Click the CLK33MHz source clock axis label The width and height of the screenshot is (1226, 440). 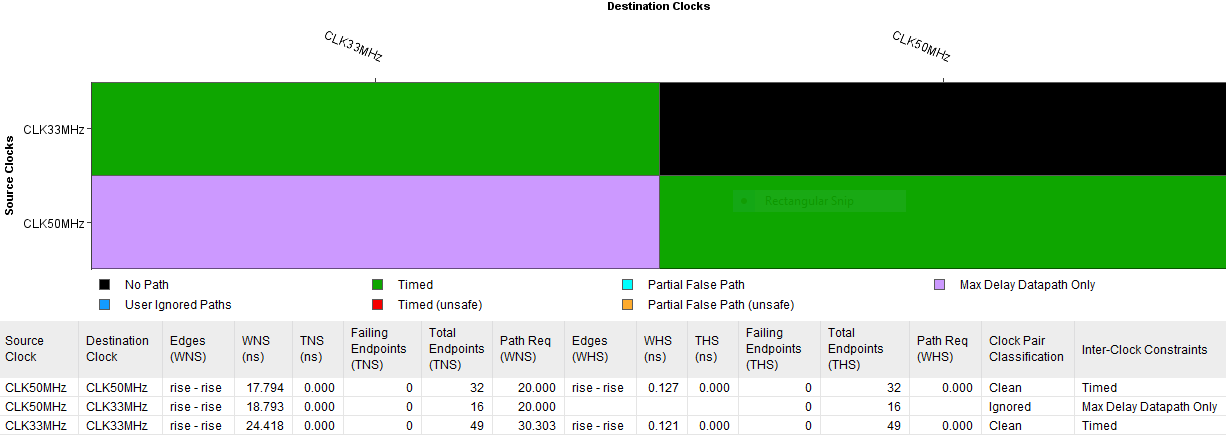[53, 129]
